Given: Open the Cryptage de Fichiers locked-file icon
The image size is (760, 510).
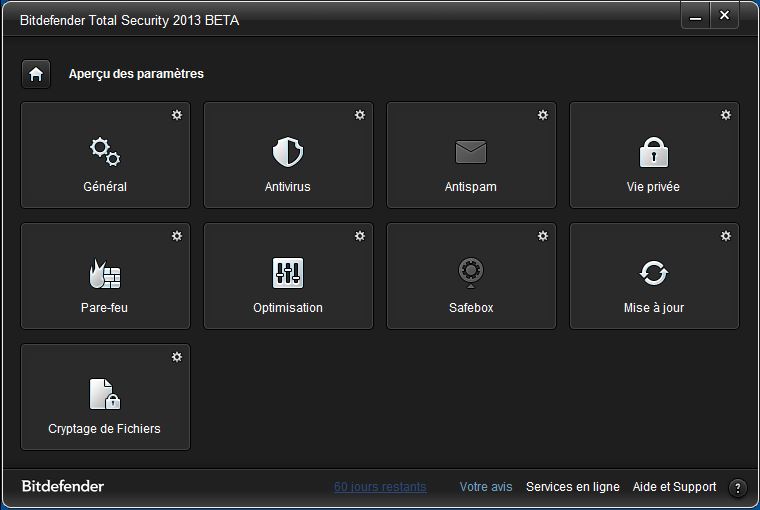Looking at the screenshot, I should [105, 394].
